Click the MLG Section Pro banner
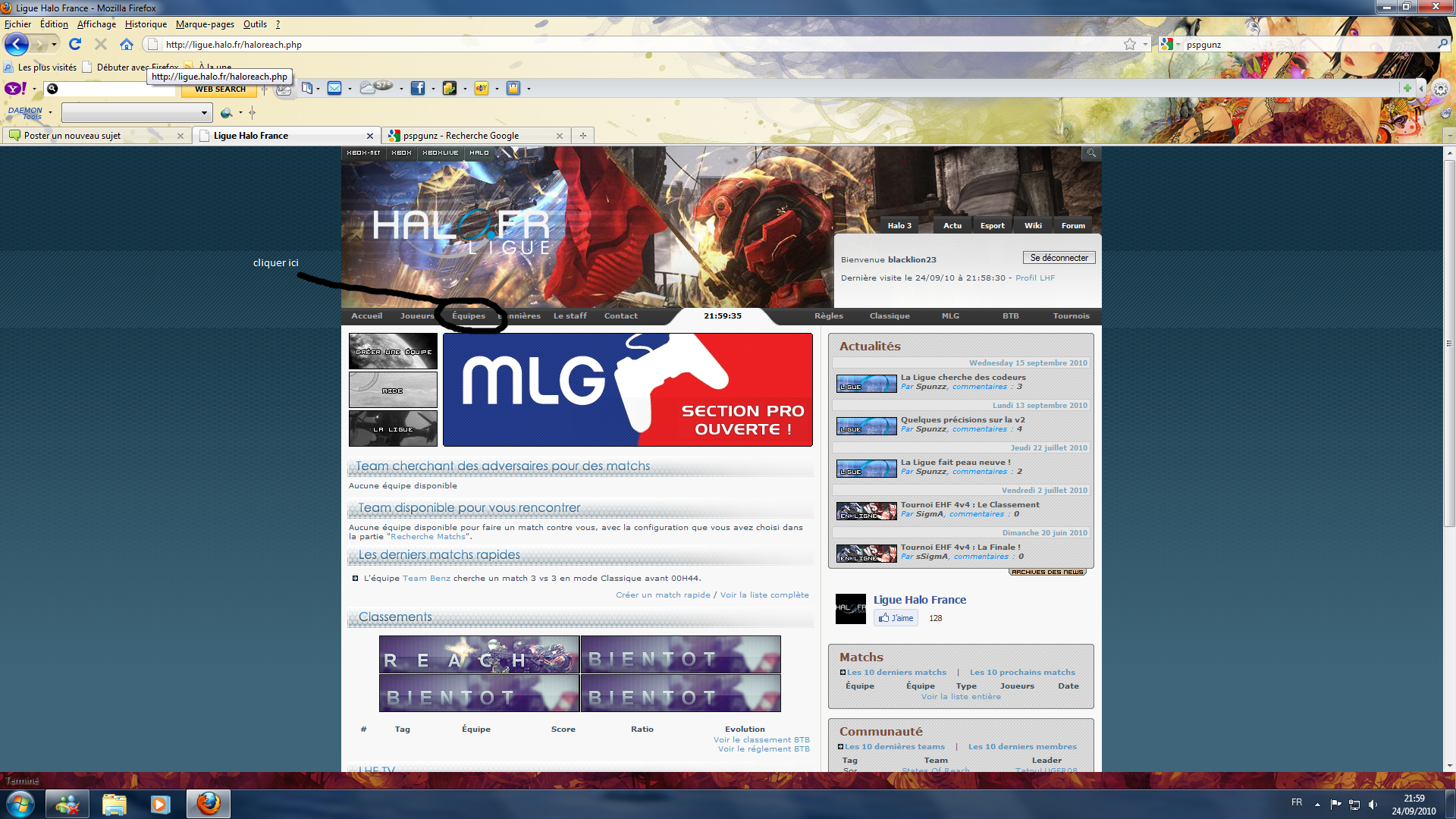The width and height of the screenshot is (1456, 819). (x=627, y=390)
